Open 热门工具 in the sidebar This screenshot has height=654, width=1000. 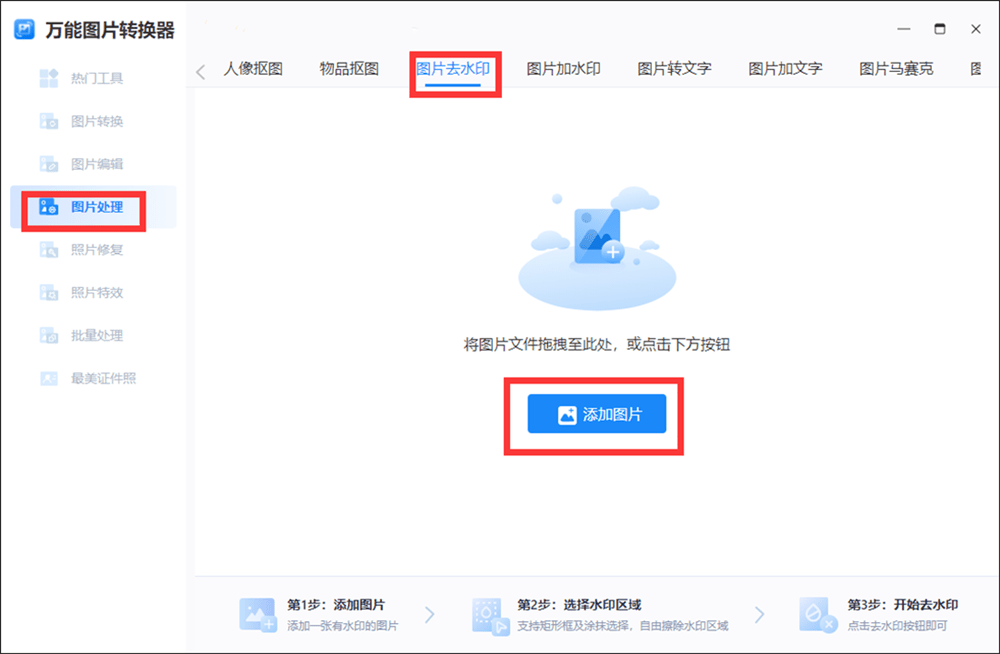pyautogui.click(x=97, y=78)
